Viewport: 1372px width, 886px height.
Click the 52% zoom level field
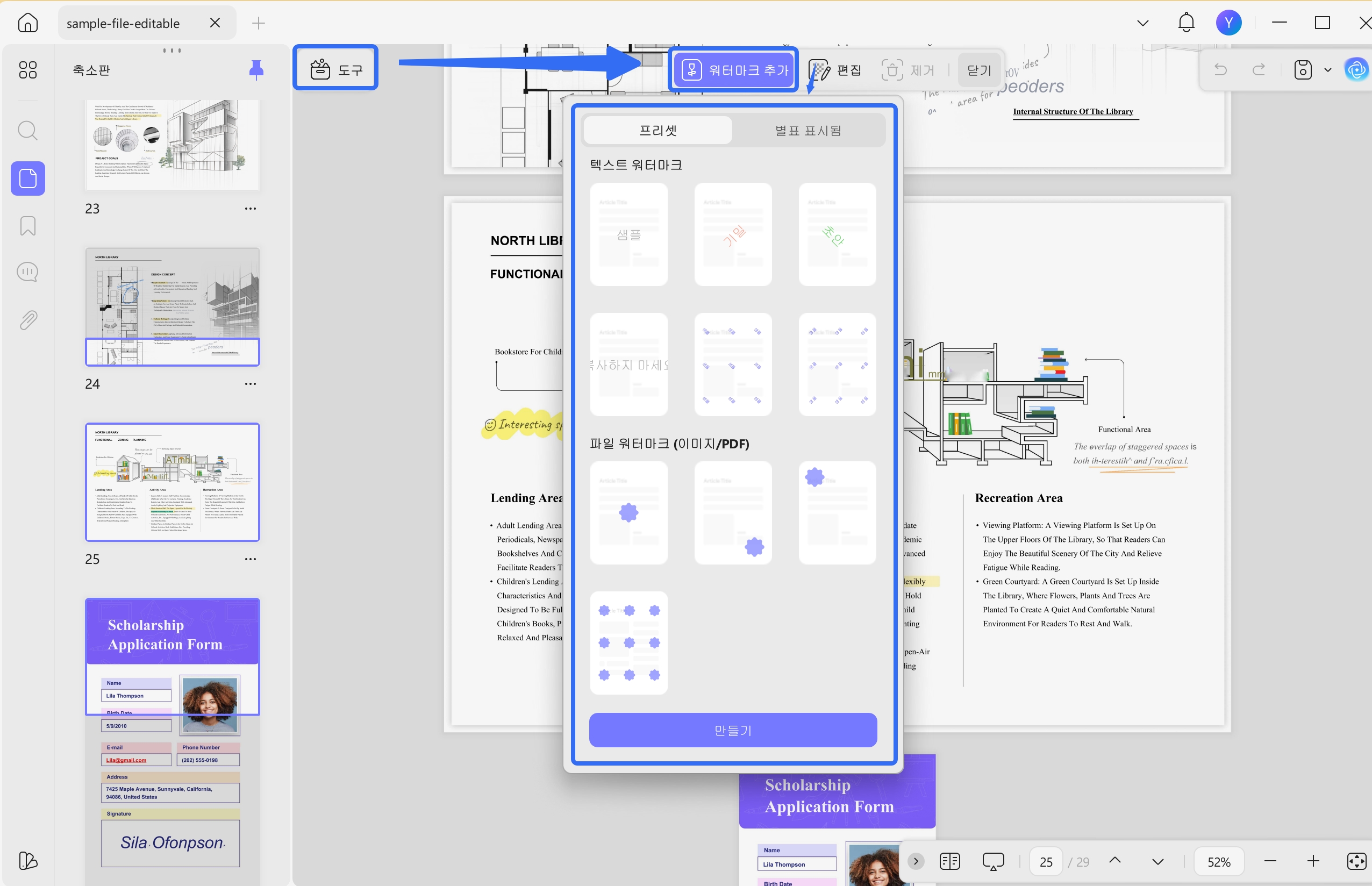(x=1219, y=861)
